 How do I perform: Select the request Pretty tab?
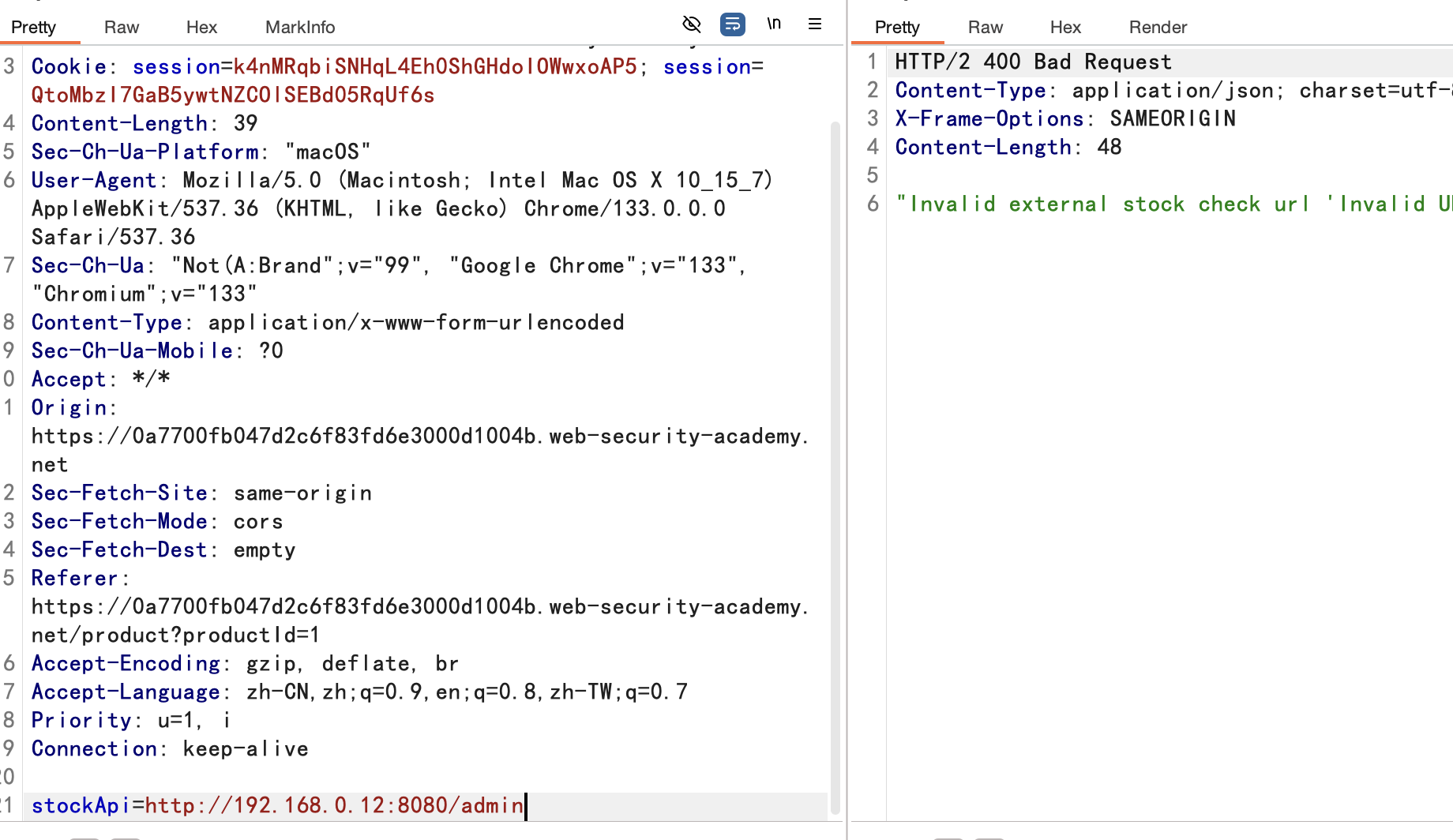pyautogui.click(x=33, y=28)
